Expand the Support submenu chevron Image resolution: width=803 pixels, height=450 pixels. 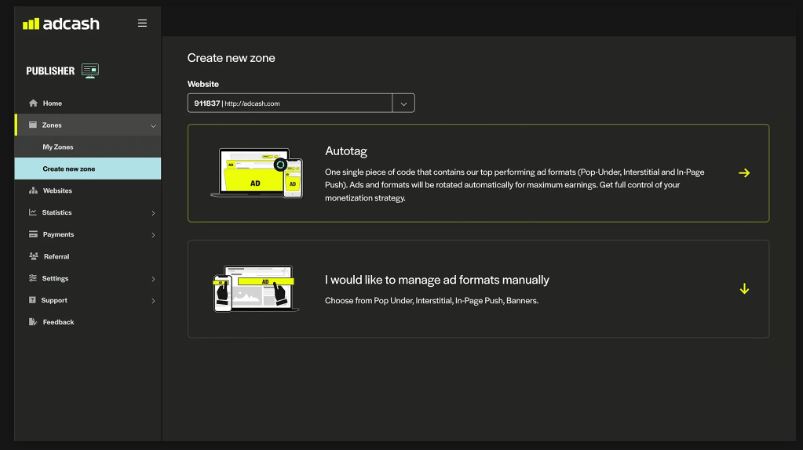point(153,301)
